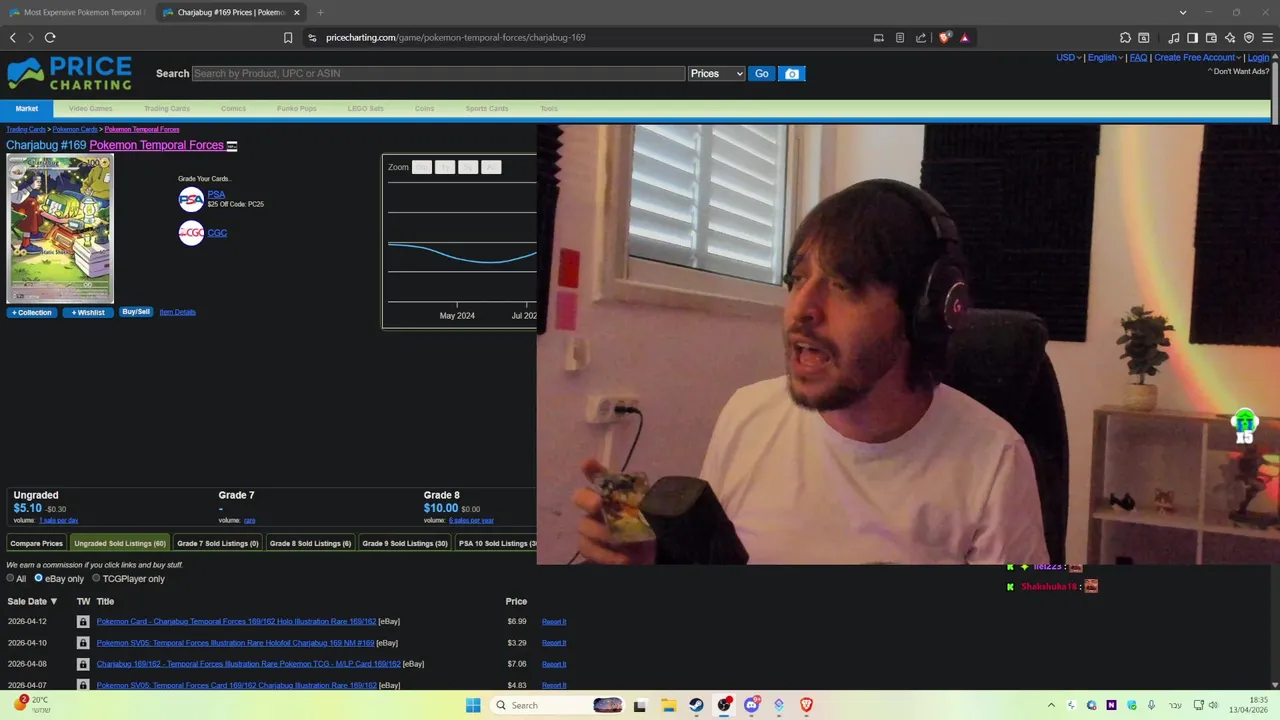The height and width of the screenshot is (720, 1280).
Task: Click the Charjabug card thumbnail image
Action: (x=60, y=229)
